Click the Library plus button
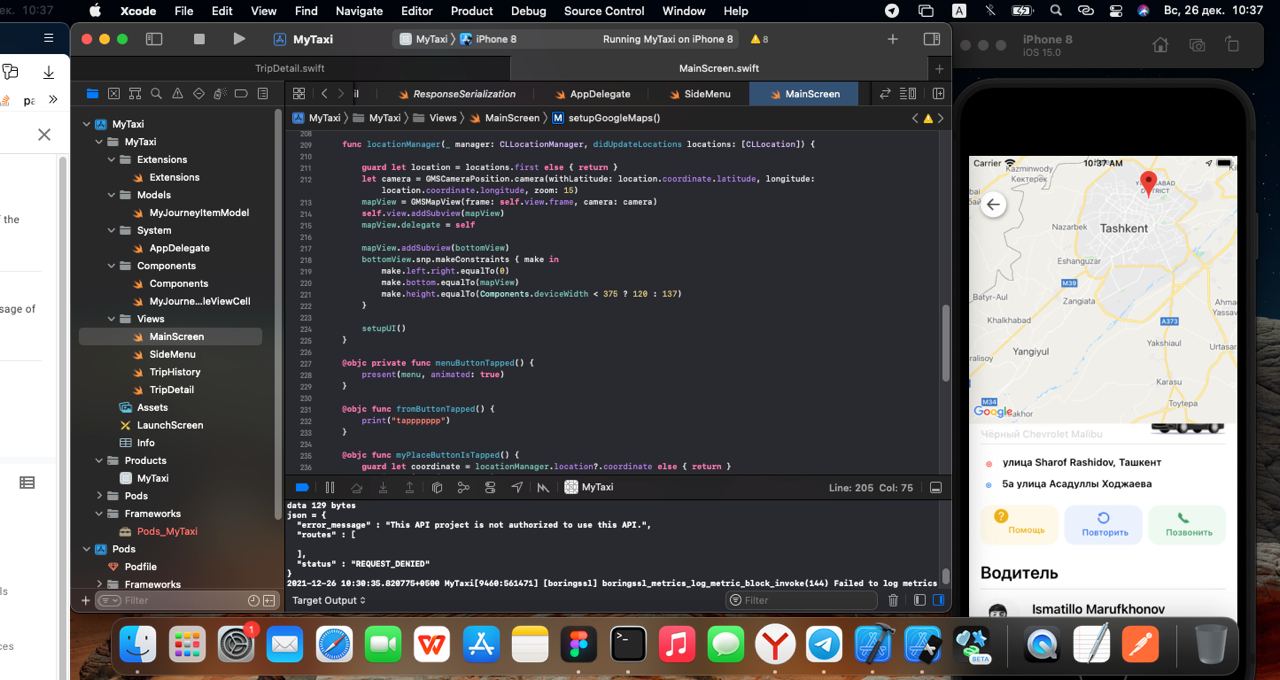The height and width of the screenshot is (680, 1280). (x=892, y=39)
